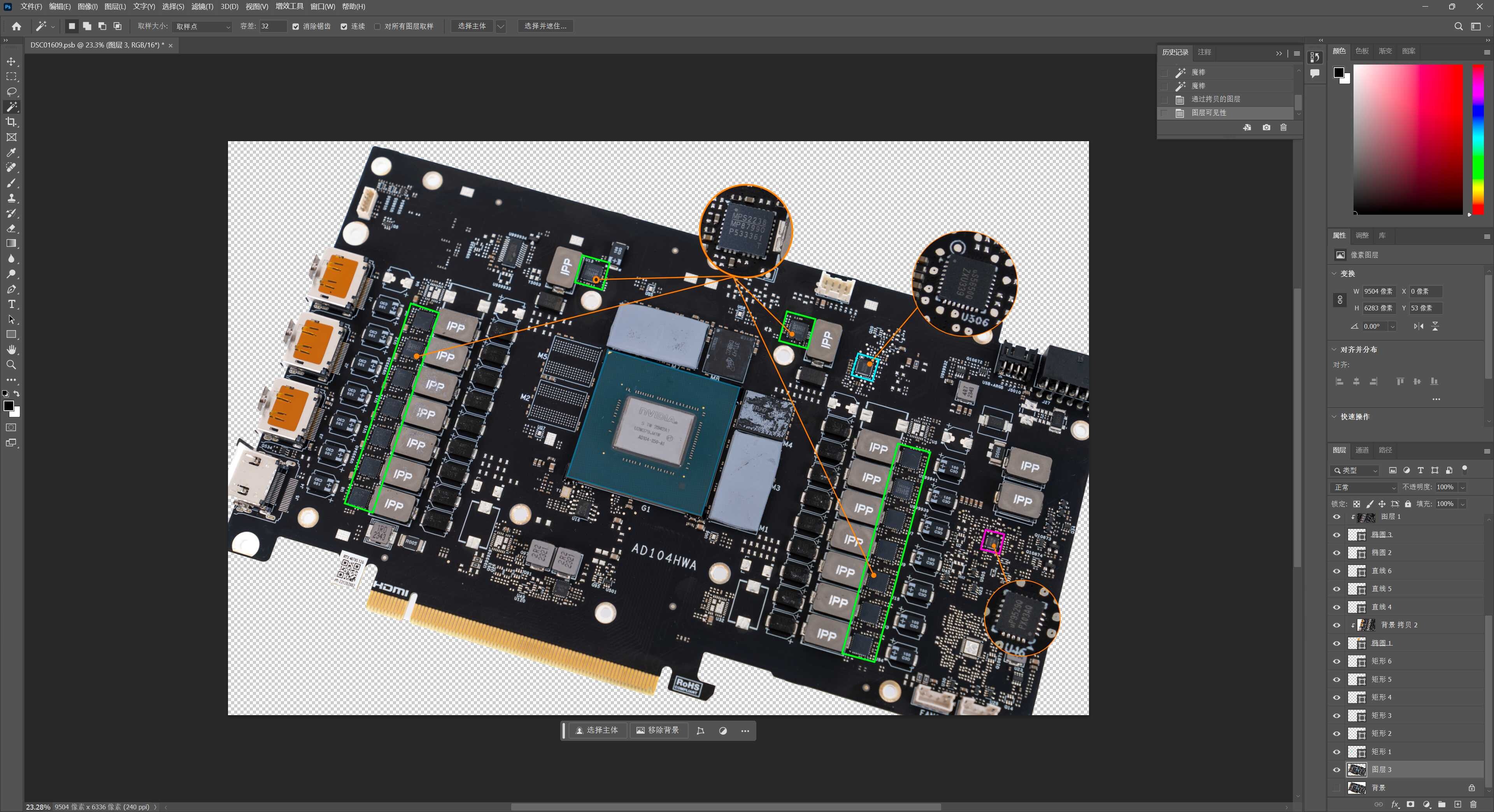
Task: Select the Horizontal Type tool
Action: pyautogui.click(x=11, y=304)
